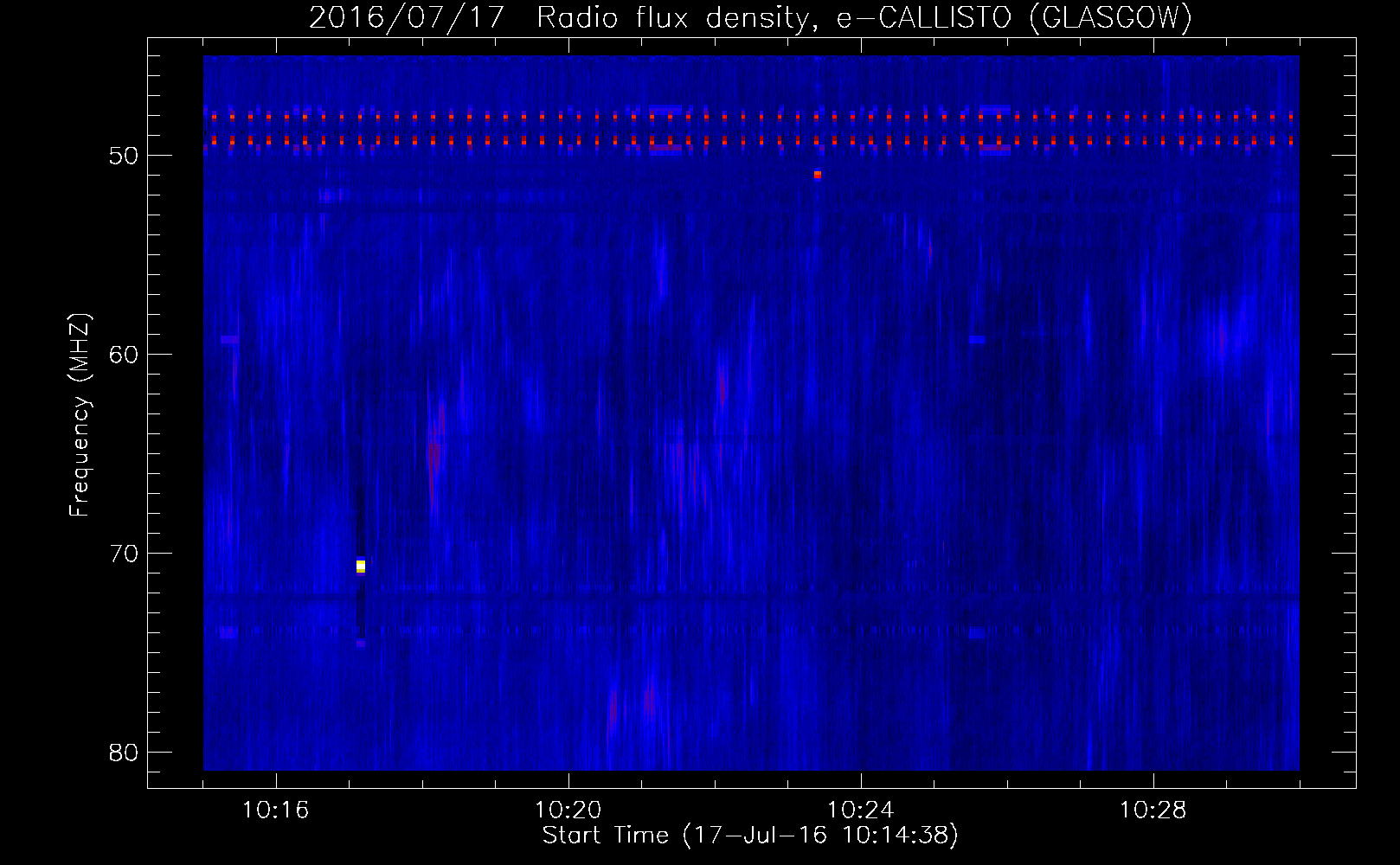
Task: Click the bright yellow-white spot near 70 MHz
Action: tap(361, 566)
